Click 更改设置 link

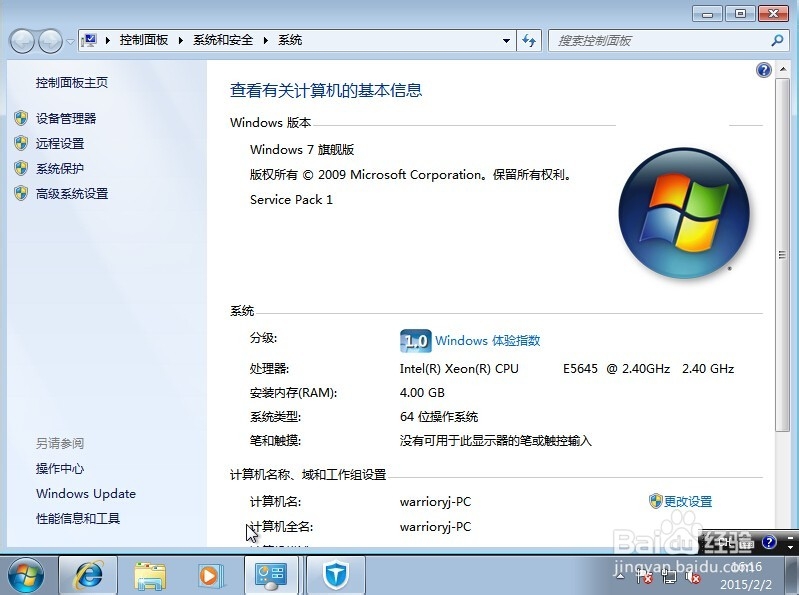coord(688,502)
